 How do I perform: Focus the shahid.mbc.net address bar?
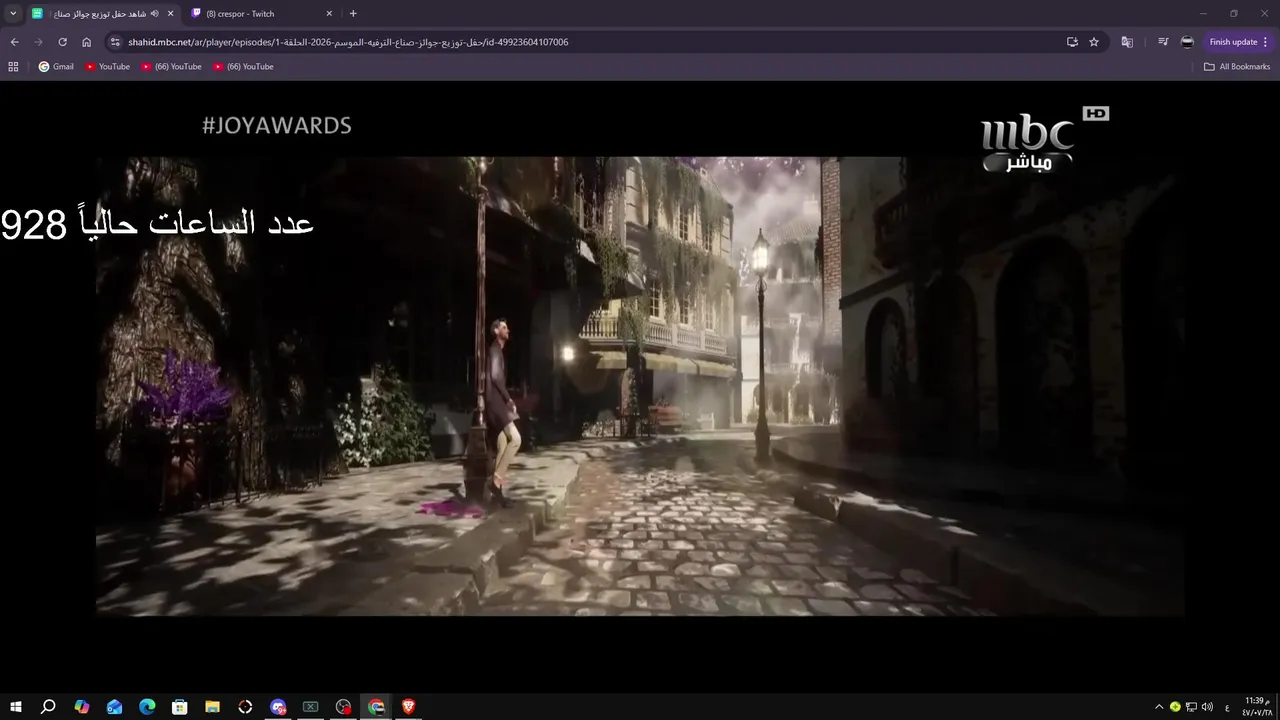pyautogui.click(x=590, y=42)
